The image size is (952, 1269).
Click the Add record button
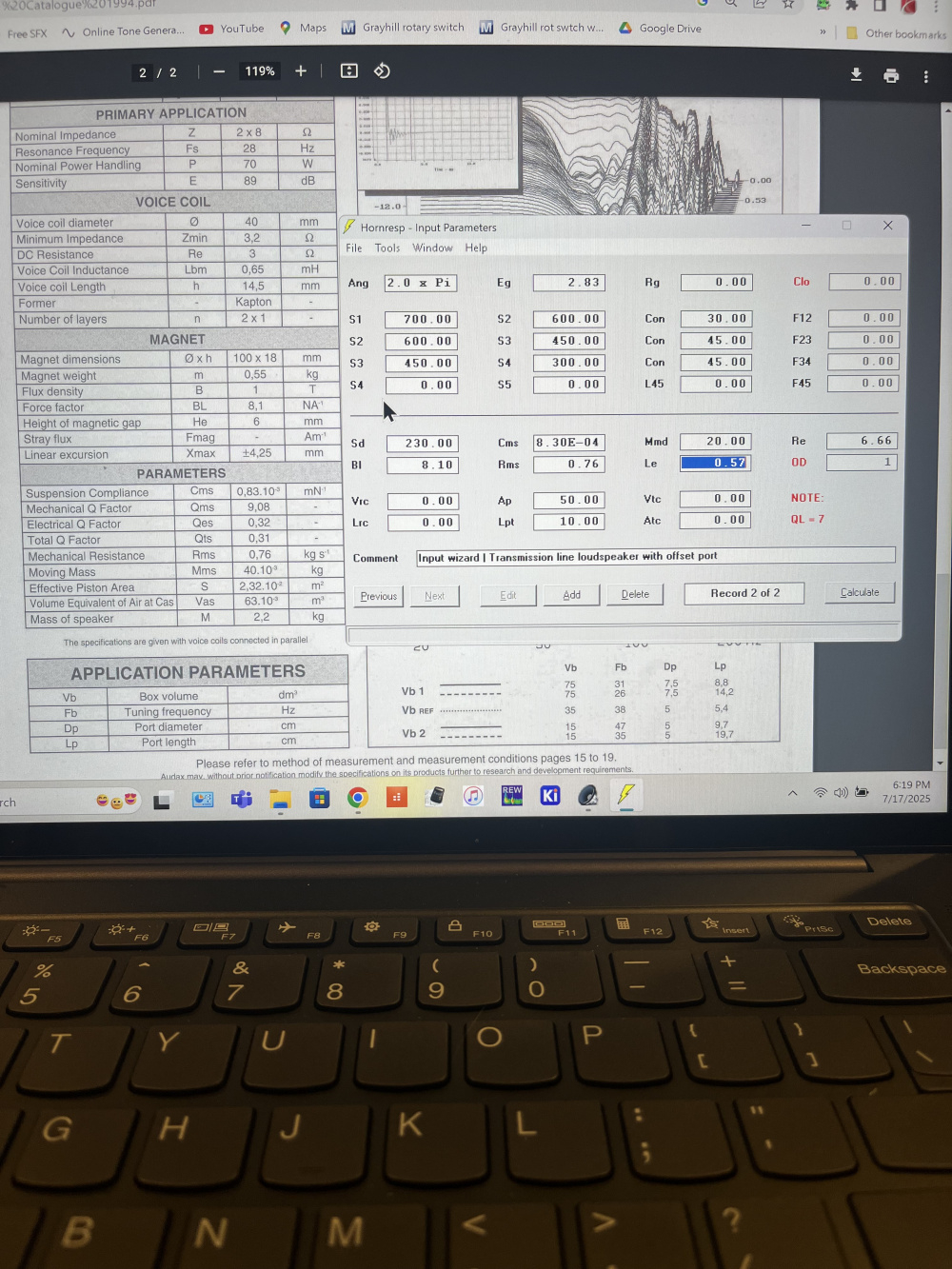(571, 595)
